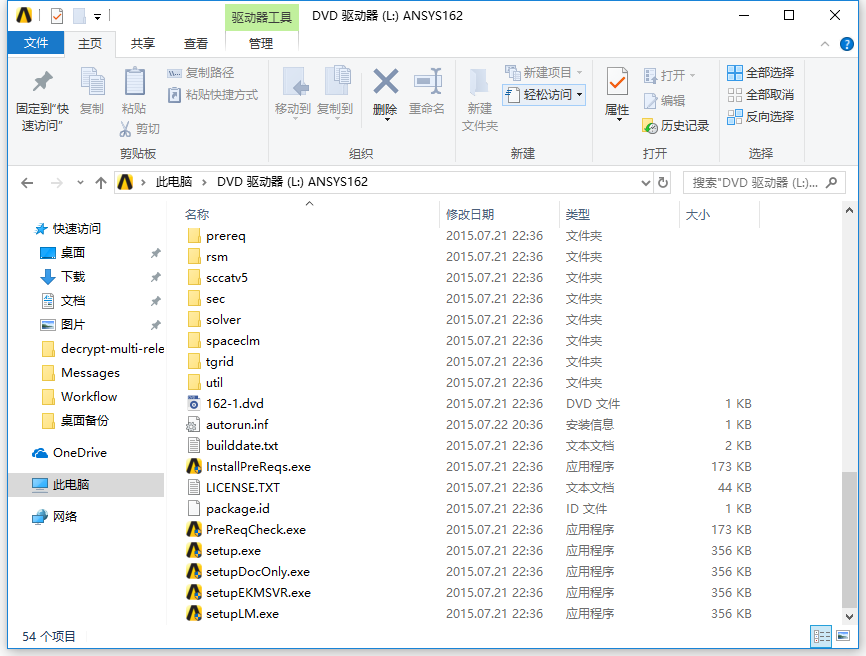The height and width of the screenshot is (656, 866).
Task: Switch to the View (查看) ribbon tab
Action: point(196,44)
